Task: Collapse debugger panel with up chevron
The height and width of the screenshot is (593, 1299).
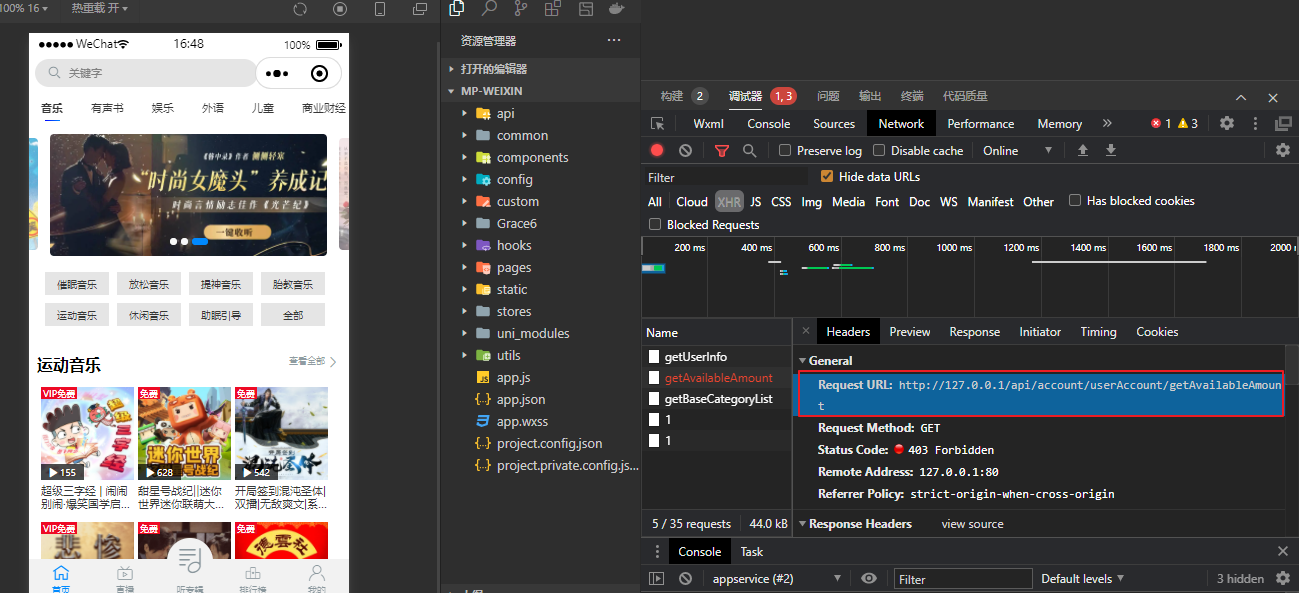Action: click(x=1241, y=97)
